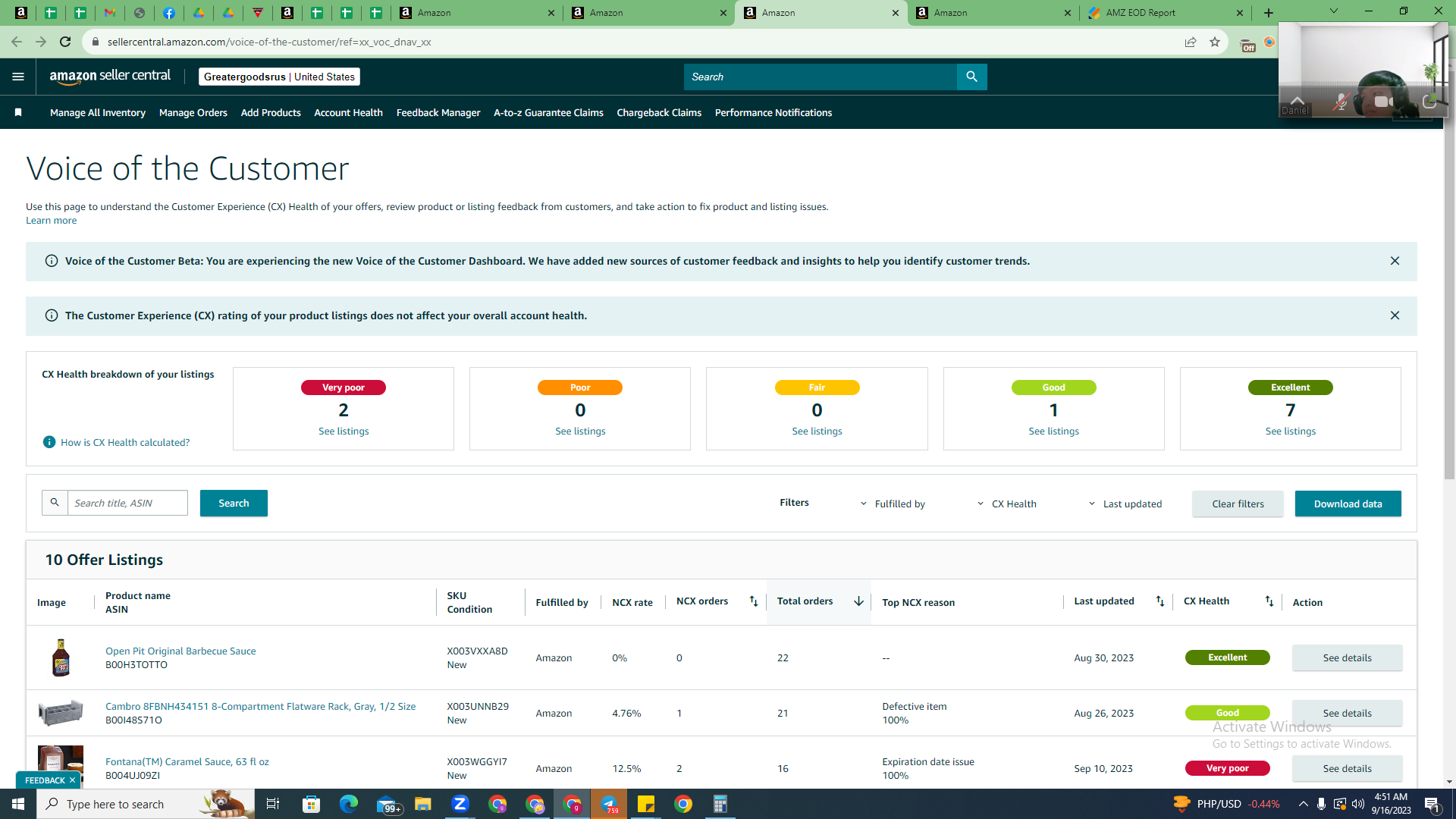
Task: Click the bookmark icon beside Manage All Inventory
Action: (x=18, y=112)
